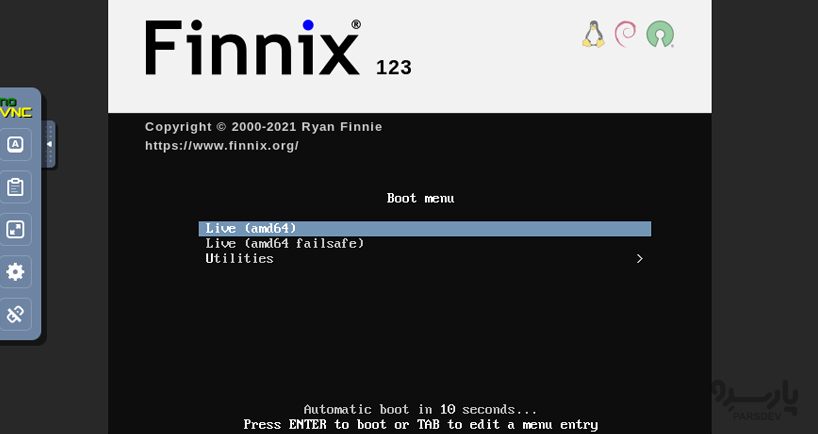Click the noVNC logo
Image resolution: width=818 pixels, height=434 pixels.
click(x=16, y=107)
